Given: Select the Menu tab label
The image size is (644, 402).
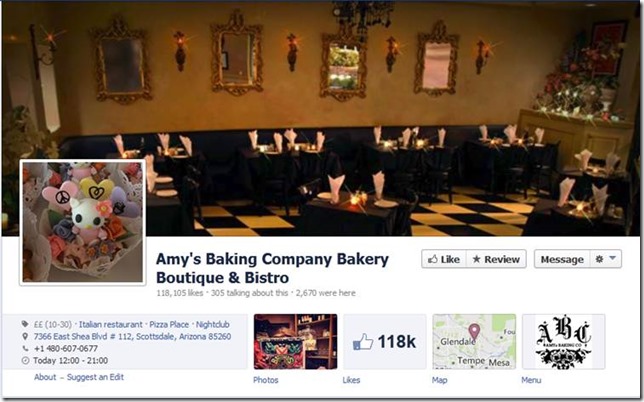Looking at the screenshot, I should [531, 380].
